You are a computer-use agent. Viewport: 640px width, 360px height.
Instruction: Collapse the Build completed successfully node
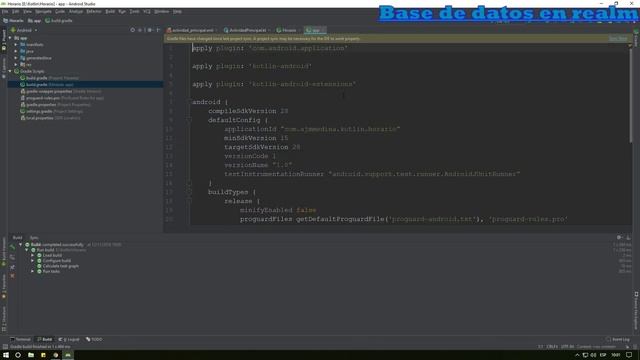(21, 245)
